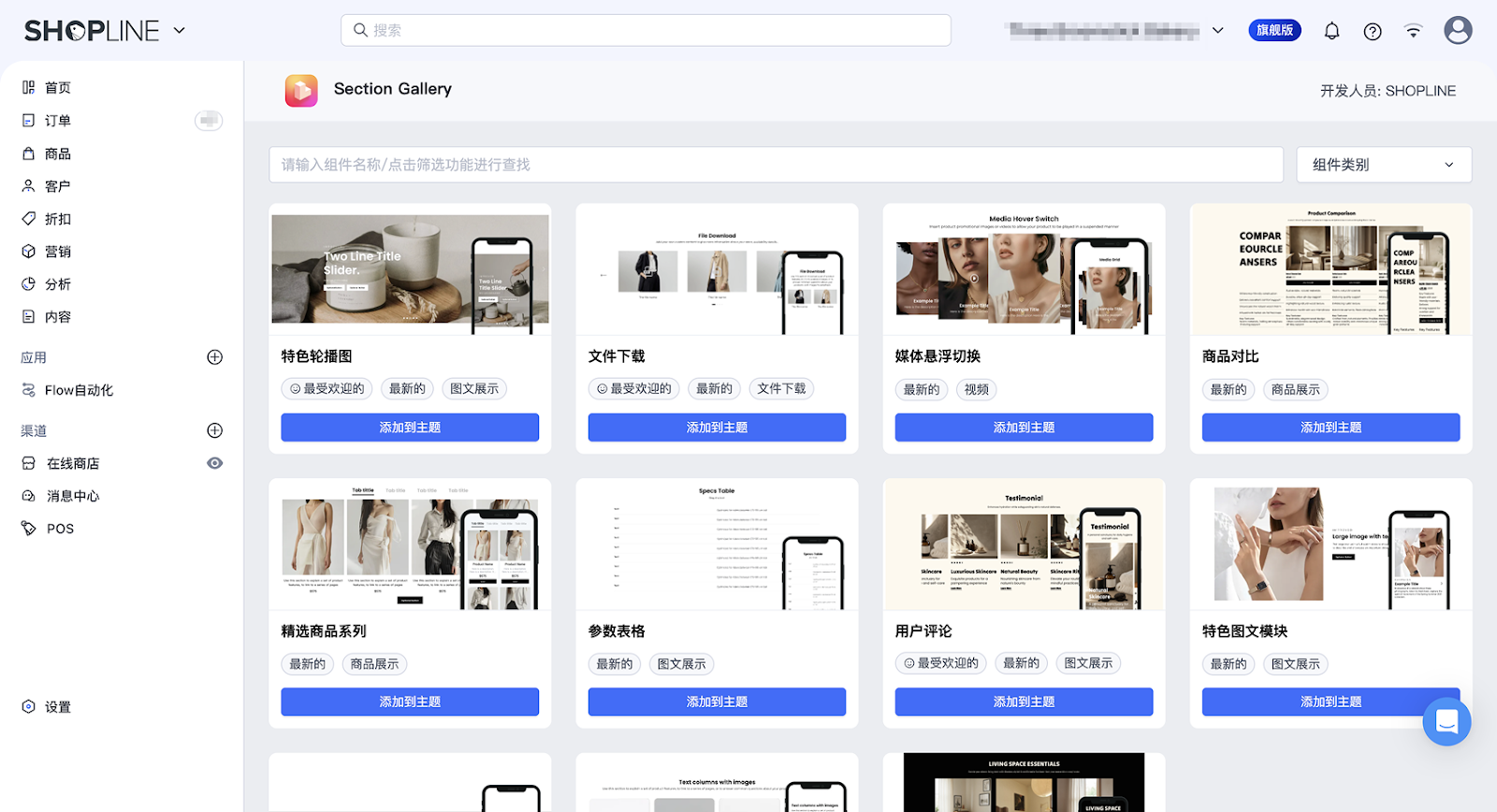Click 最新的 tag on 用户评论 card
This screenshot has height=812, width=1497.
coord(1022,663)
